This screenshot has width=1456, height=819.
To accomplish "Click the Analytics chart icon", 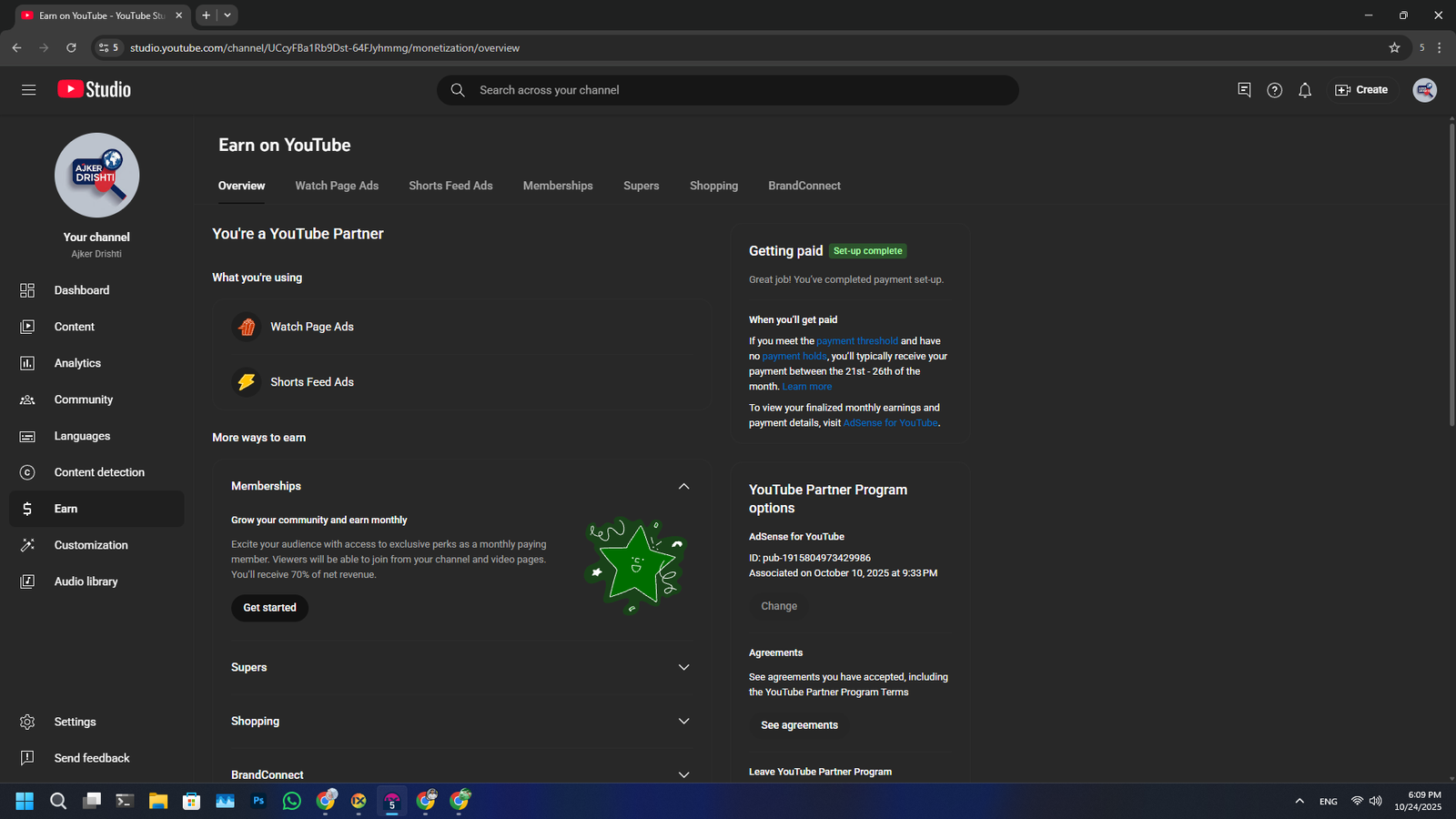I will pos(27,363).
